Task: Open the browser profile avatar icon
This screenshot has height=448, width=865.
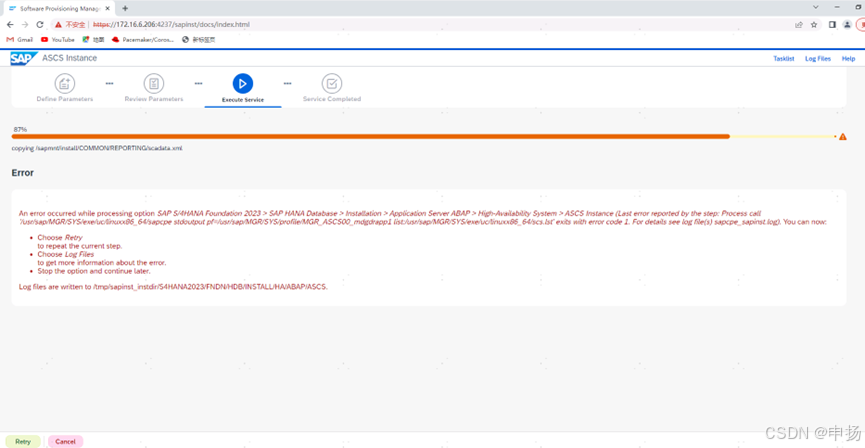Action: 847,25
